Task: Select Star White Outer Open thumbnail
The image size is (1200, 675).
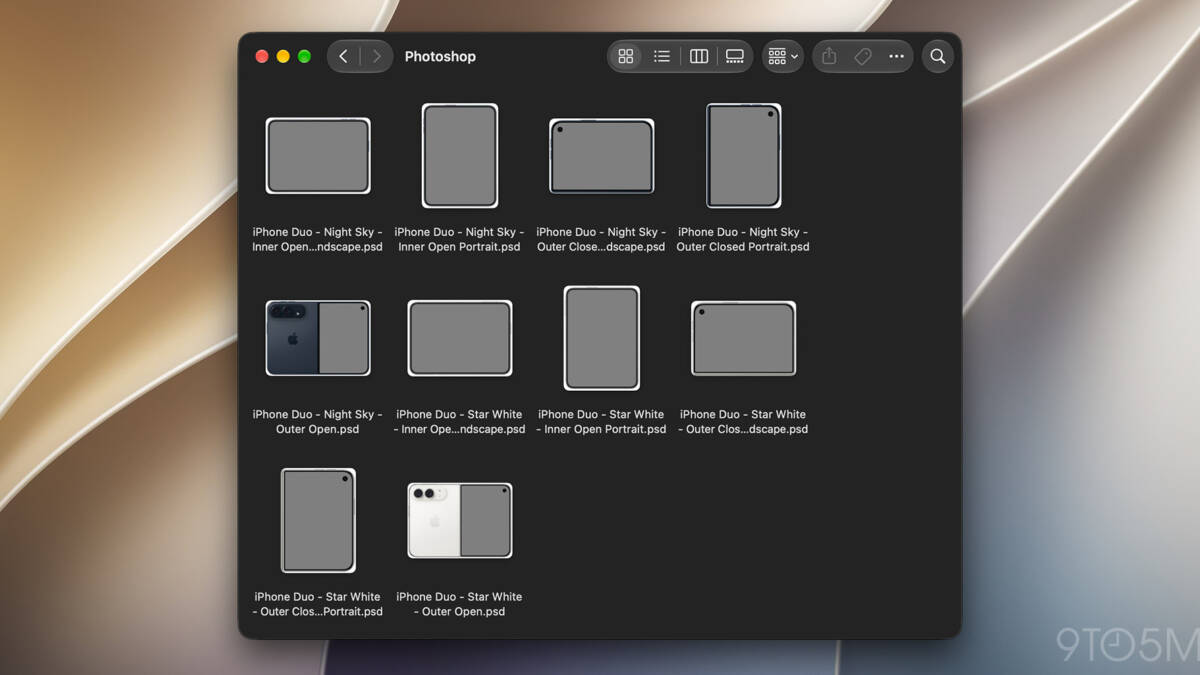Action: 460,521
